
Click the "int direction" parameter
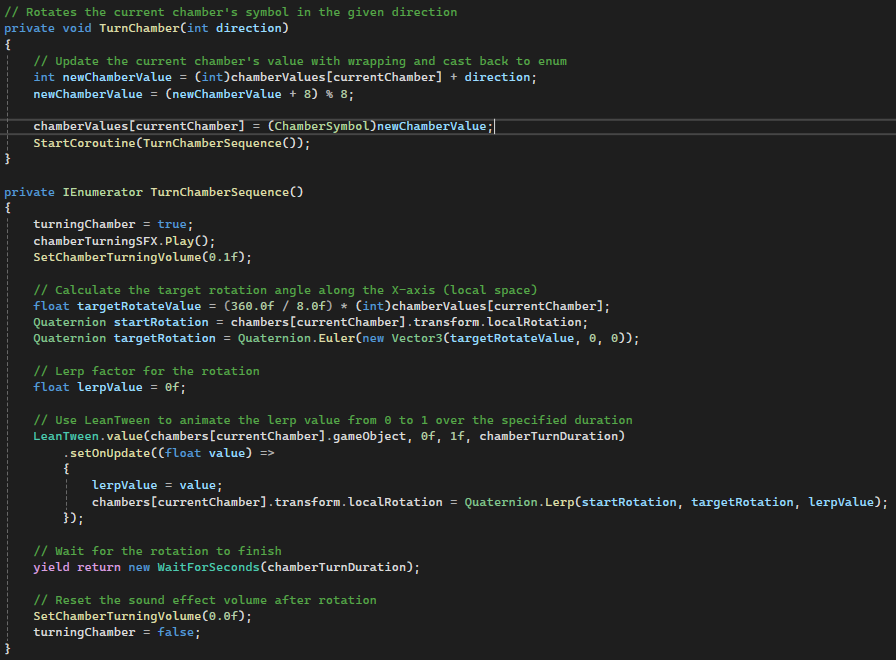[x=234, y=28]
